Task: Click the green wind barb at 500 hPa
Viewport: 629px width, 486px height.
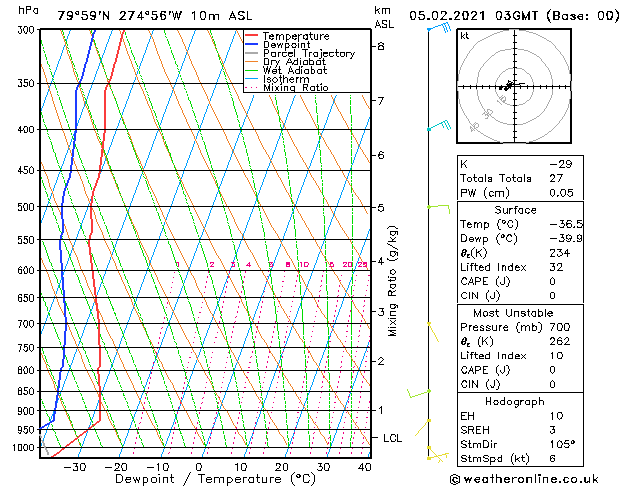Action: coord(438,209)
